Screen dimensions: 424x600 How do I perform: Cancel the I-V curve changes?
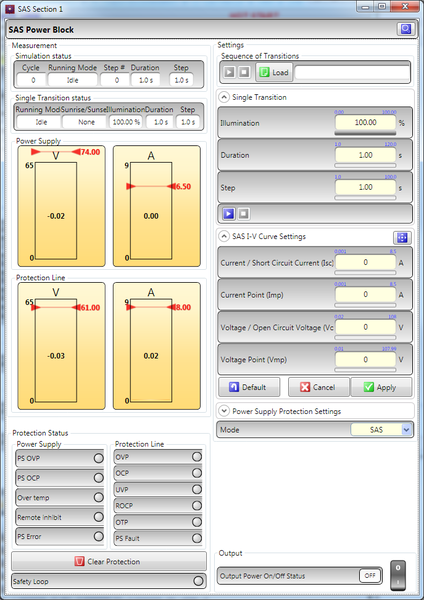pos(318,387)
